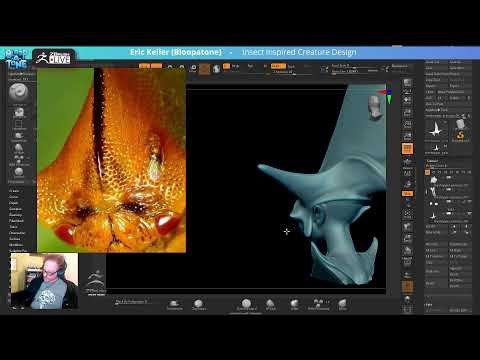The image size is (480, 360).
Task: Collapse the Subtool section header
Action: click(433, 161)
